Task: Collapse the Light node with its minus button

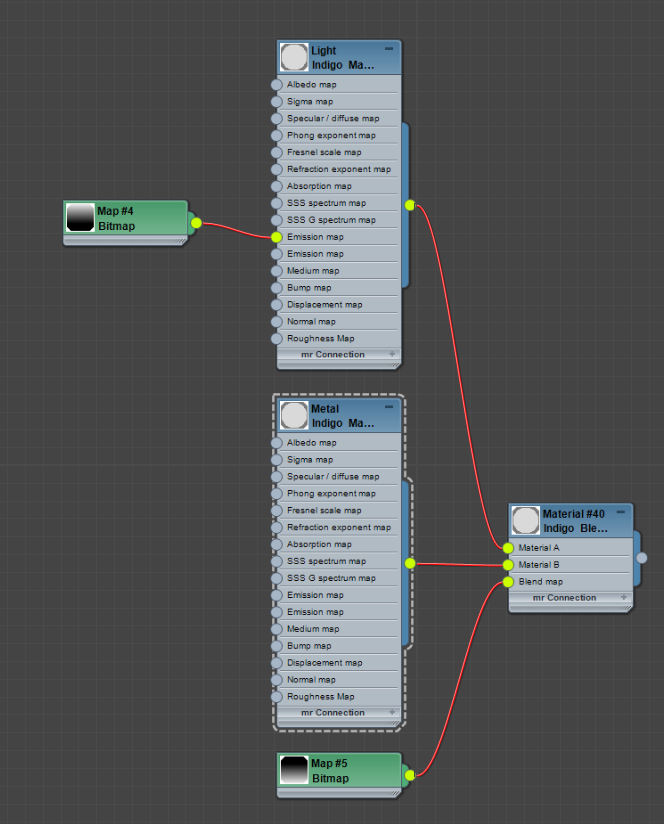Action: pyautogui.click(x=389, y=48)
